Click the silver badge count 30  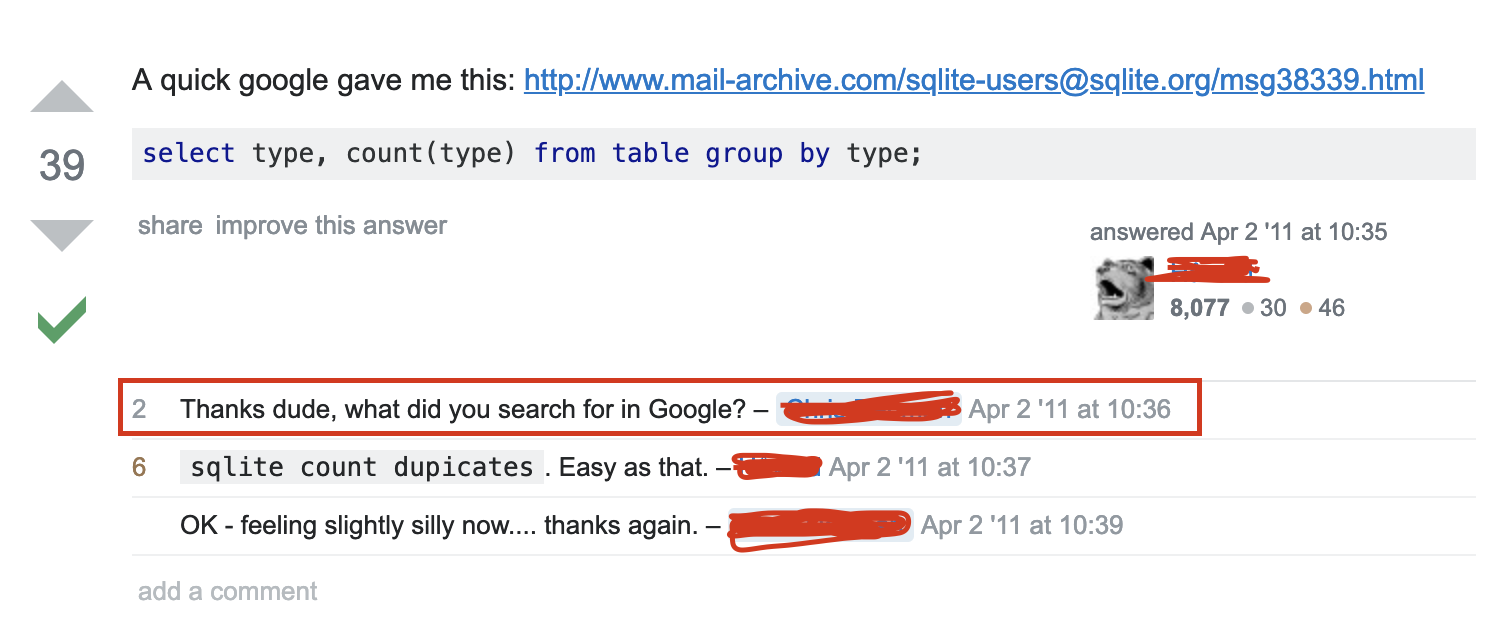(1264, 307)
